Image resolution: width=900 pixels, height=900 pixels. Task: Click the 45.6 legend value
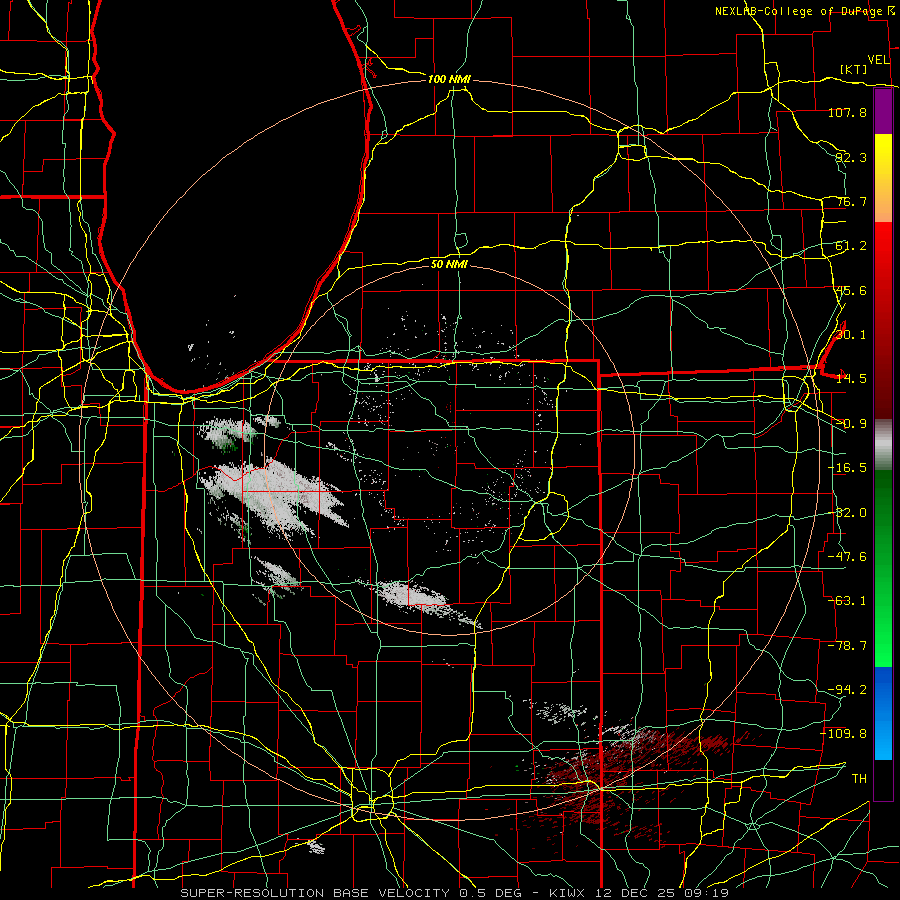point(851,290)
